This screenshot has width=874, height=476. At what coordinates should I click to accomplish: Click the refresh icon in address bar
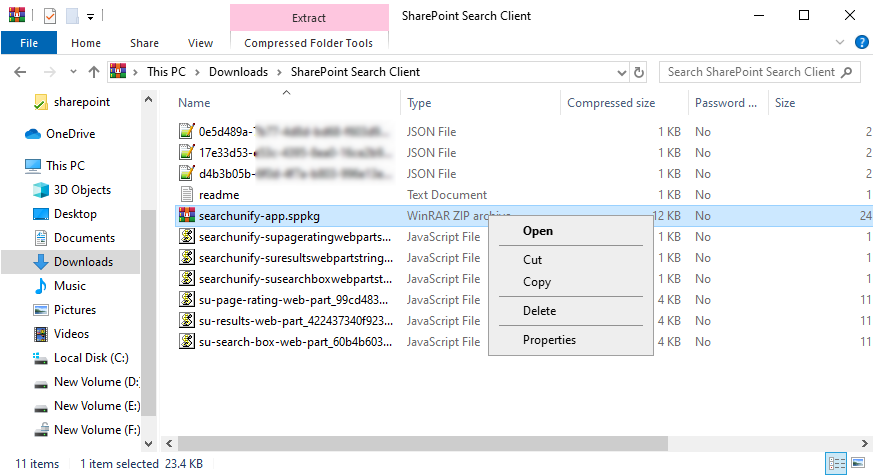[x=640, y=72]
